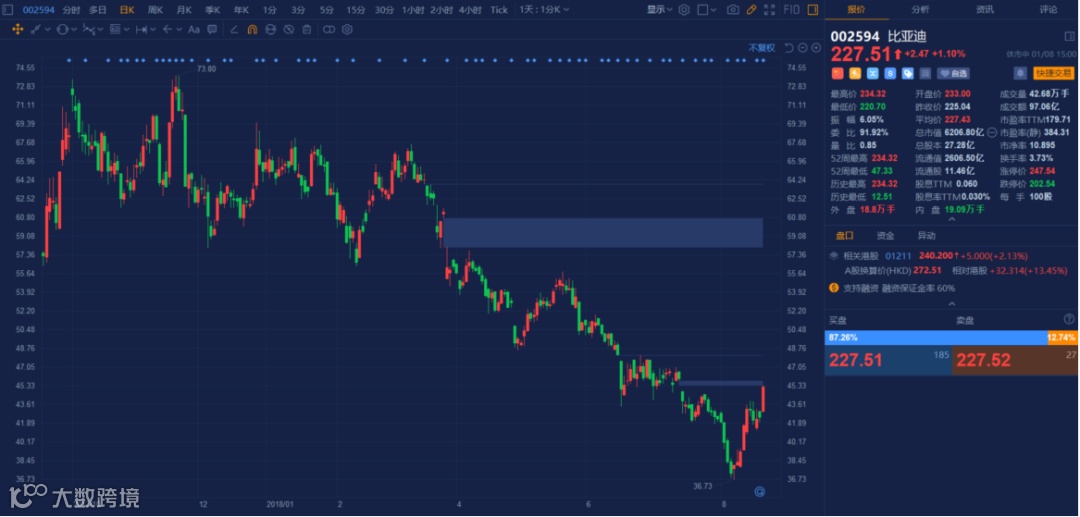Toggle the orange pencil drawing mode
Image resolution: width=1080 pixels, height=517 pixels.
pos(751,10)
